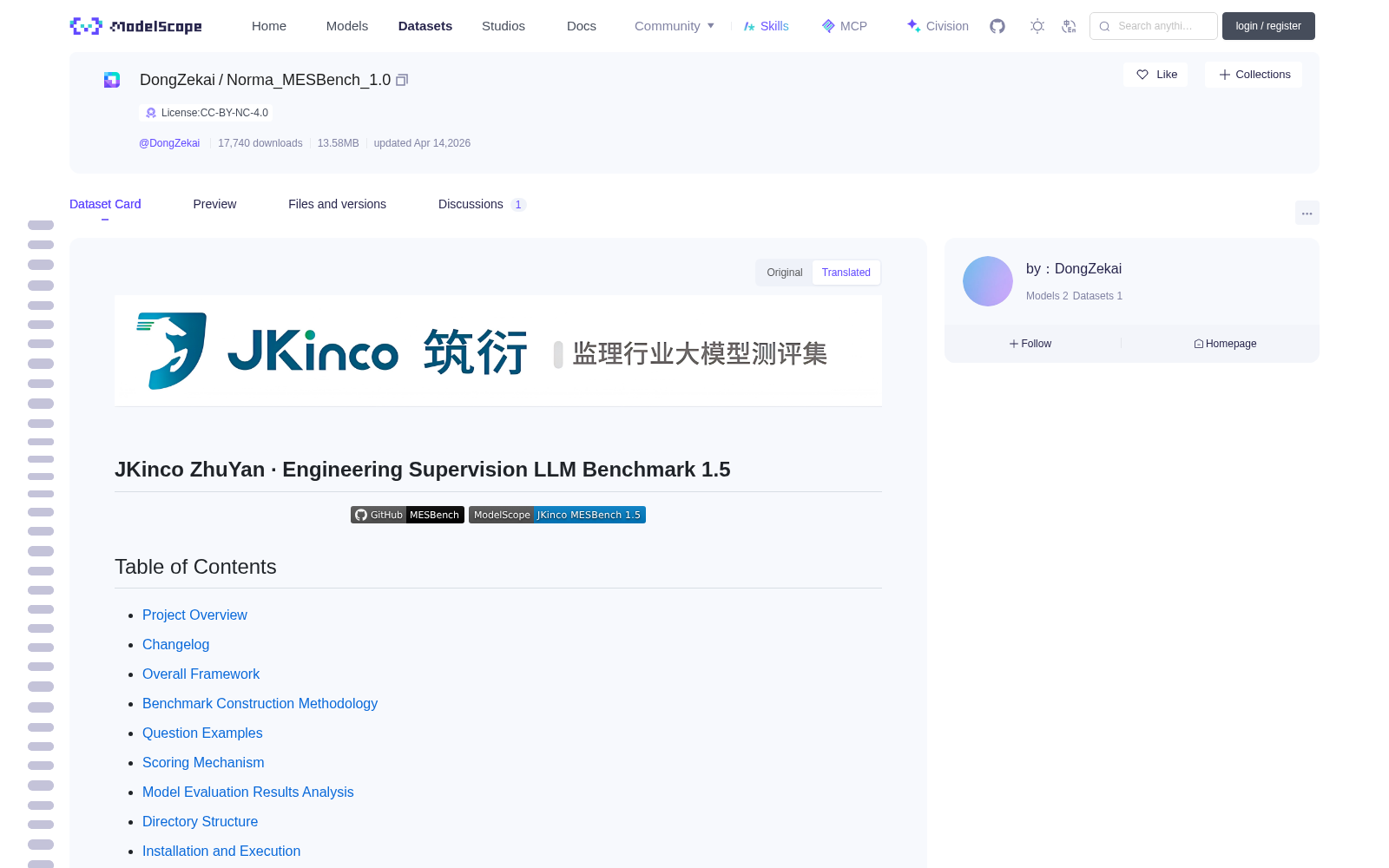Viewport: 1389px width, 868px height.
Task: Click the DongZekai namespace in the title
Action: (x=177, y=80)
